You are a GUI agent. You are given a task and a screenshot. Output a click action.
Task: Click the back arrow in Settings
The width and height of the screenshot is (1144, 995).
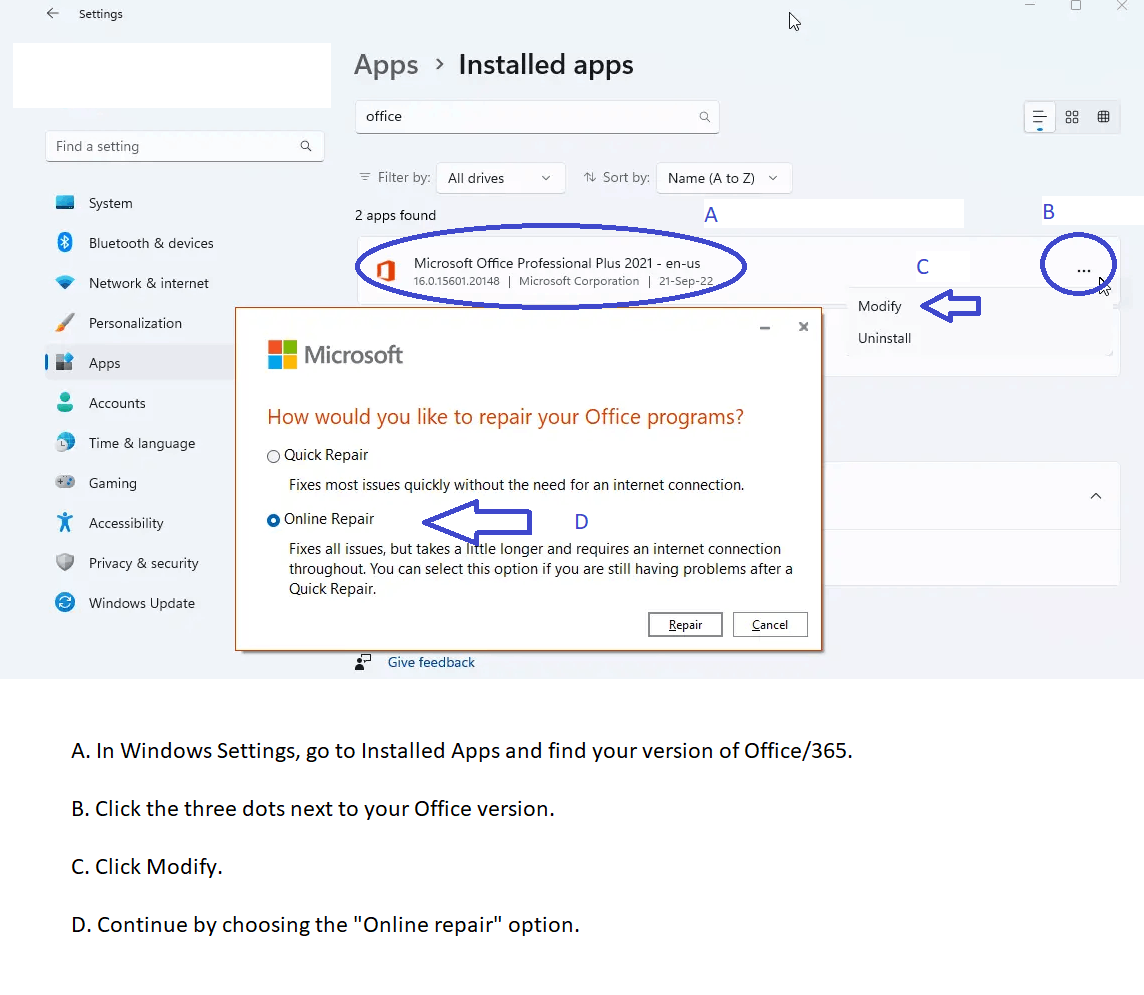[53, 14]
